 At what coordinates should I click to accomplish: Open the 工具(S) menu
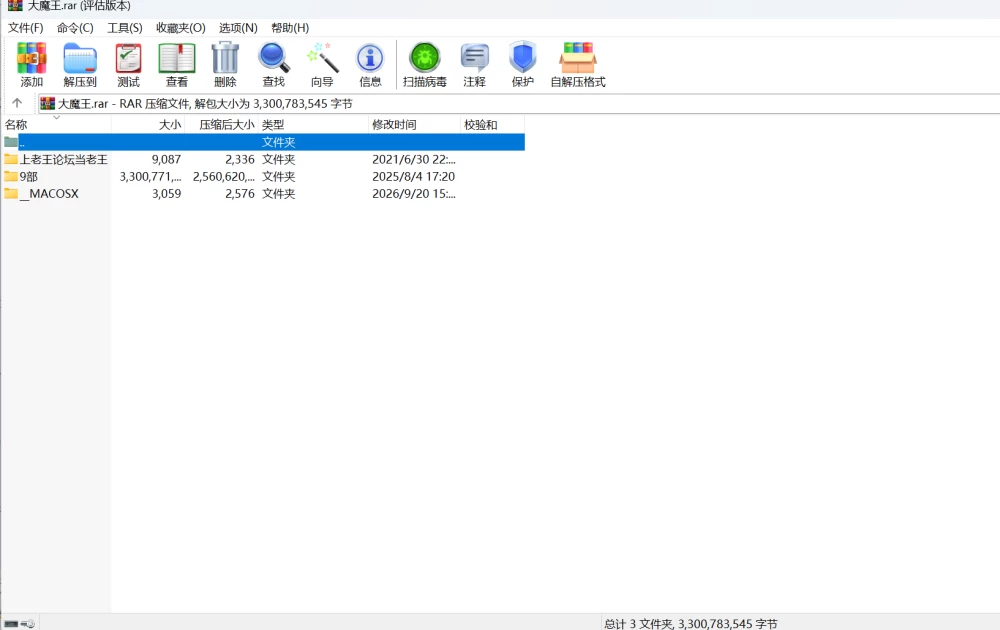click(x=124, y=28)
